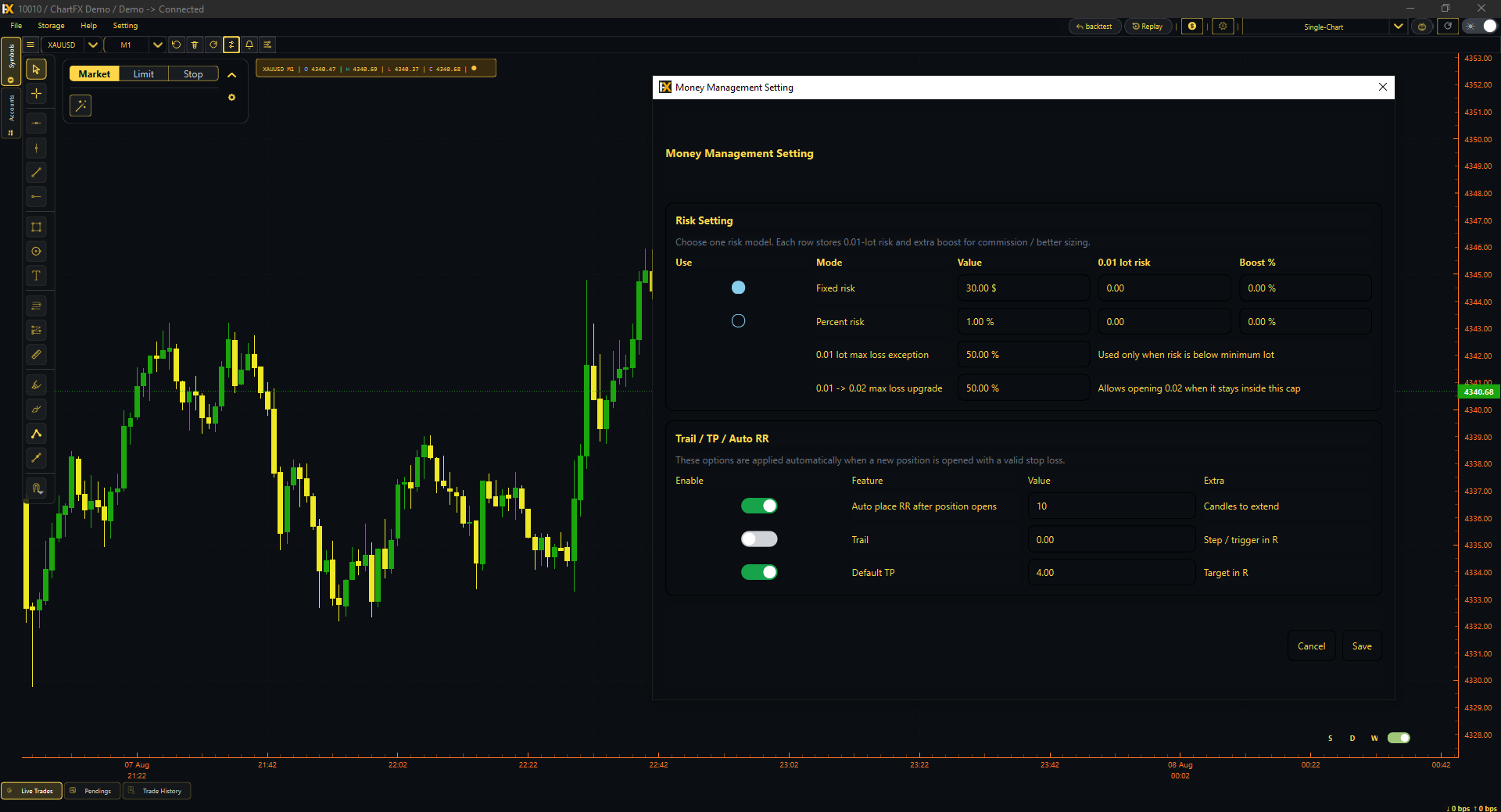1501x812 pixels.
Task: Open the XAUUSD symbol dropdown
Action: [x=93, y=45]
